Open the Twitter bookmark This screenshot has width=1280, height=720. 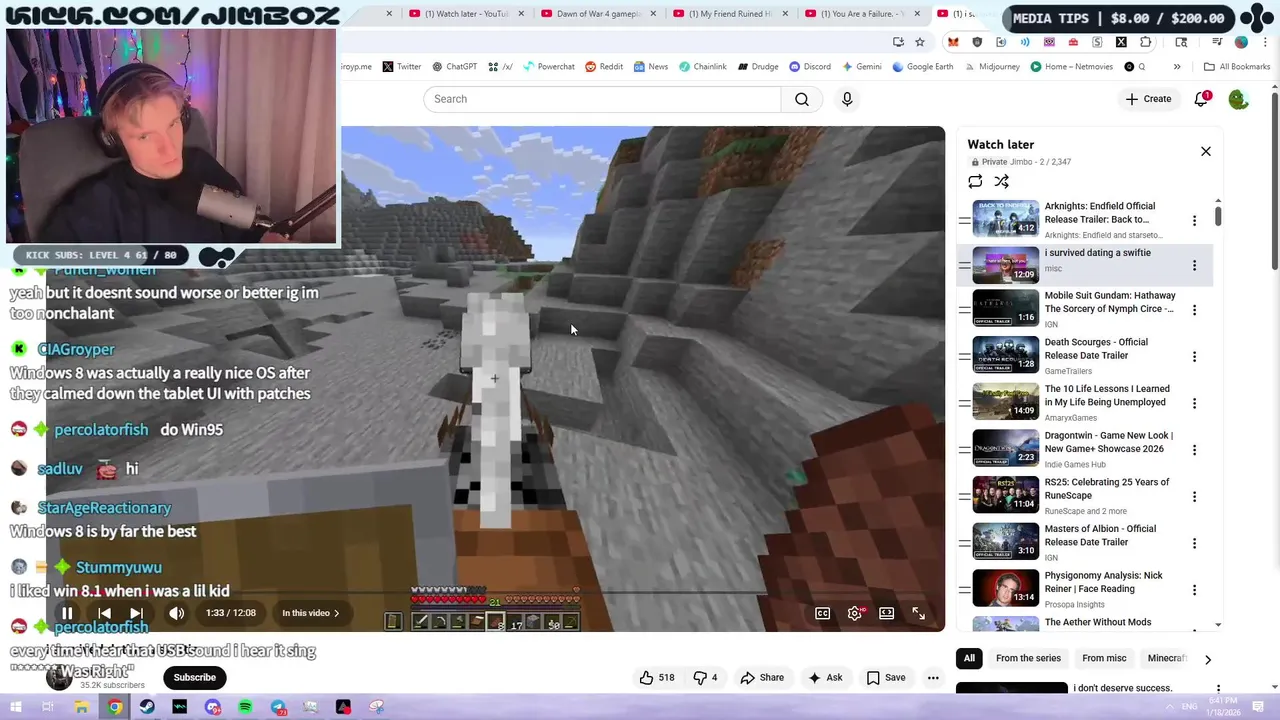coord(401,67)
